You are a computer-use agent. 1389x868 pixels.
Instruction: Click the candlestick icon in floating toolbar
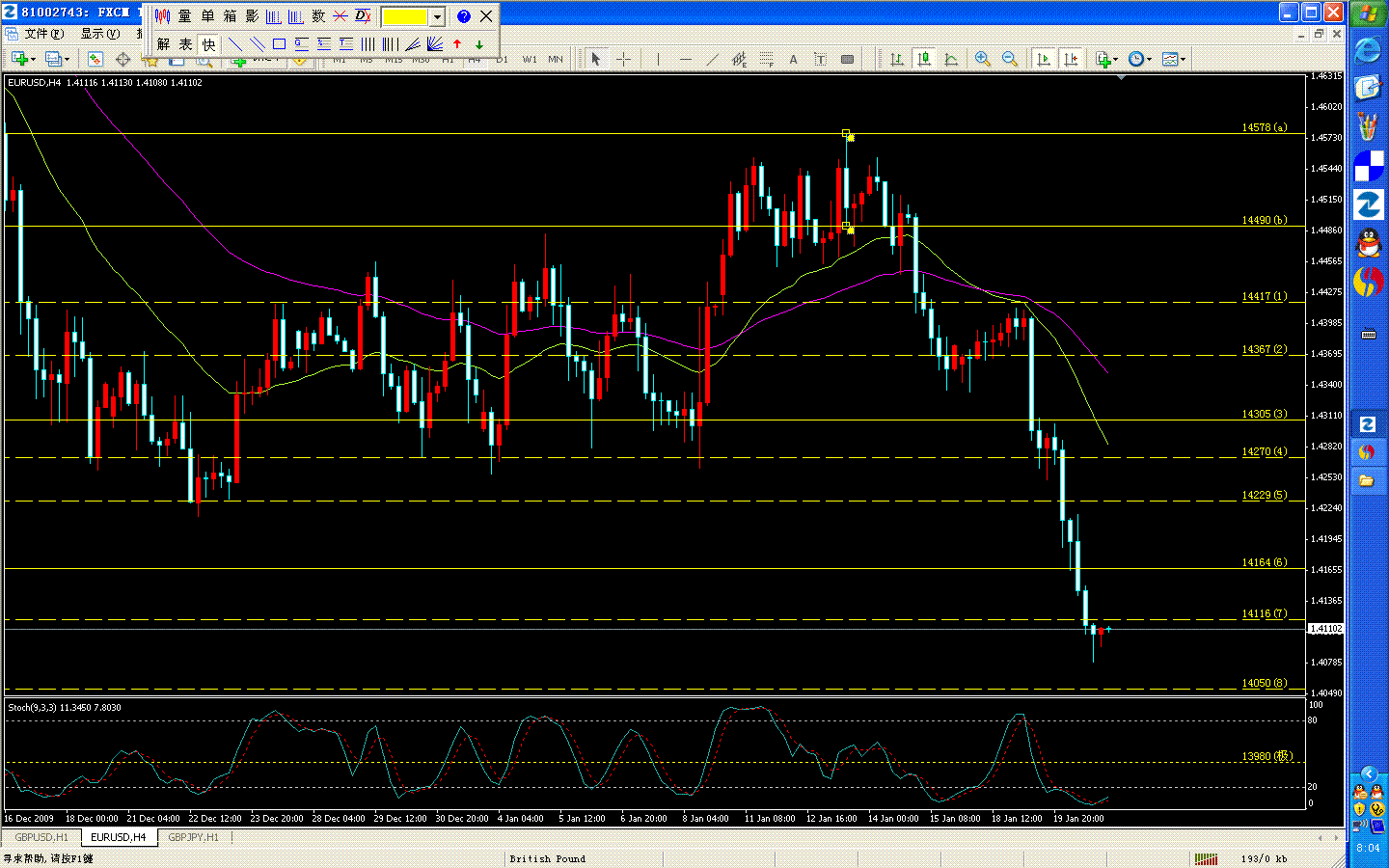pos(163,16)
